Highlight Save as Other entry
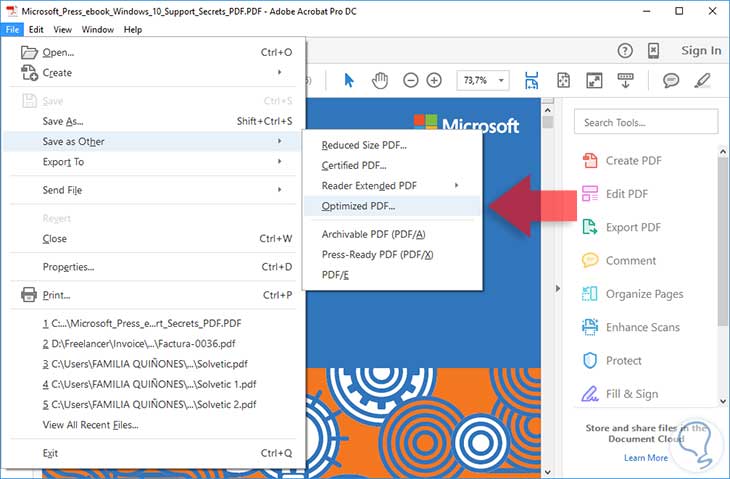This screenshot has height=479, width=730. (152, 142)
